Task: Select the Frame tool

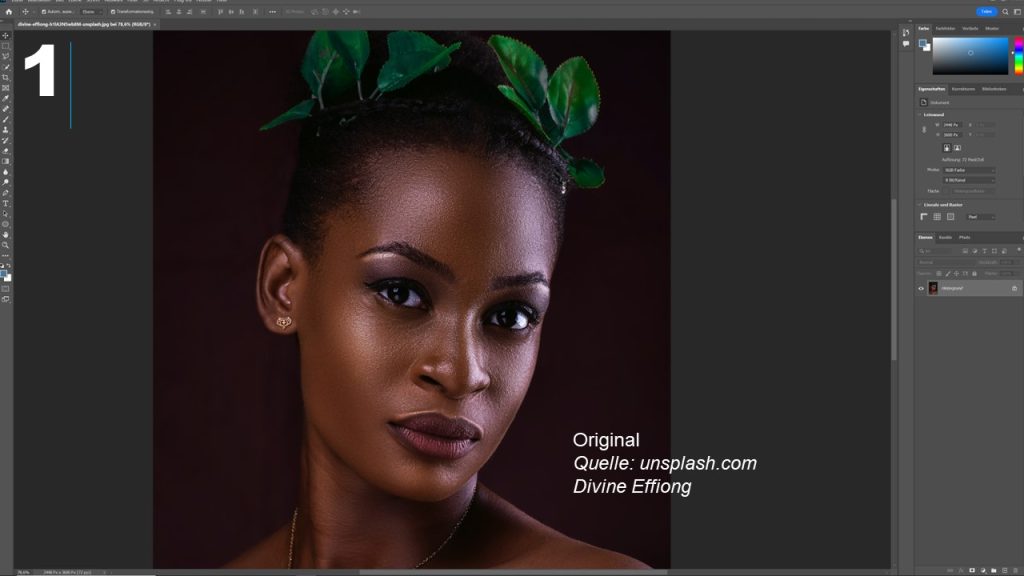Action: click(x=6, y=88)
